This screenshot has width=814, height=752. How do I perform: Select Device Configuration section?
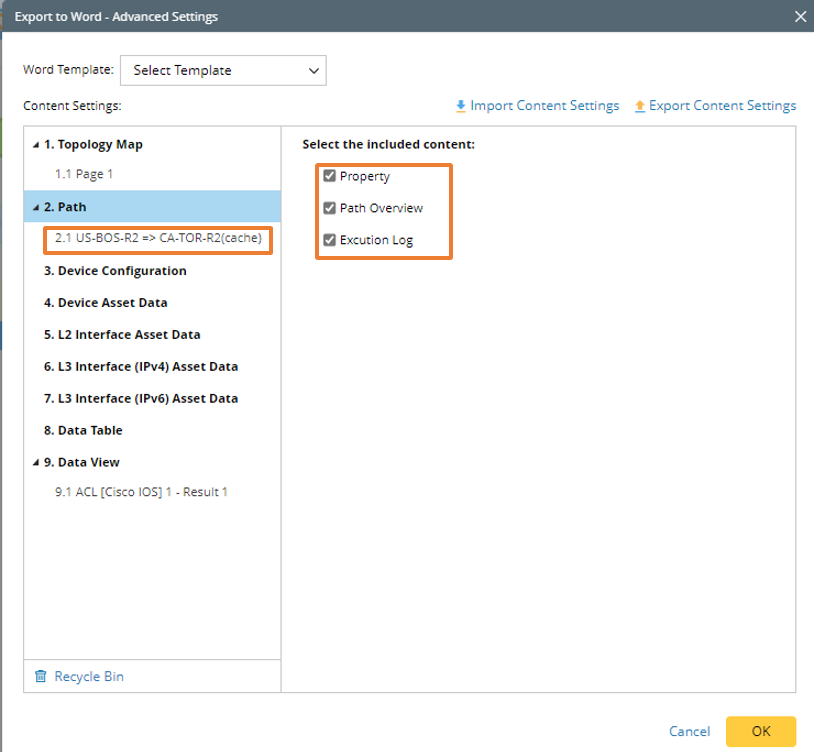(x=115, y=271)
